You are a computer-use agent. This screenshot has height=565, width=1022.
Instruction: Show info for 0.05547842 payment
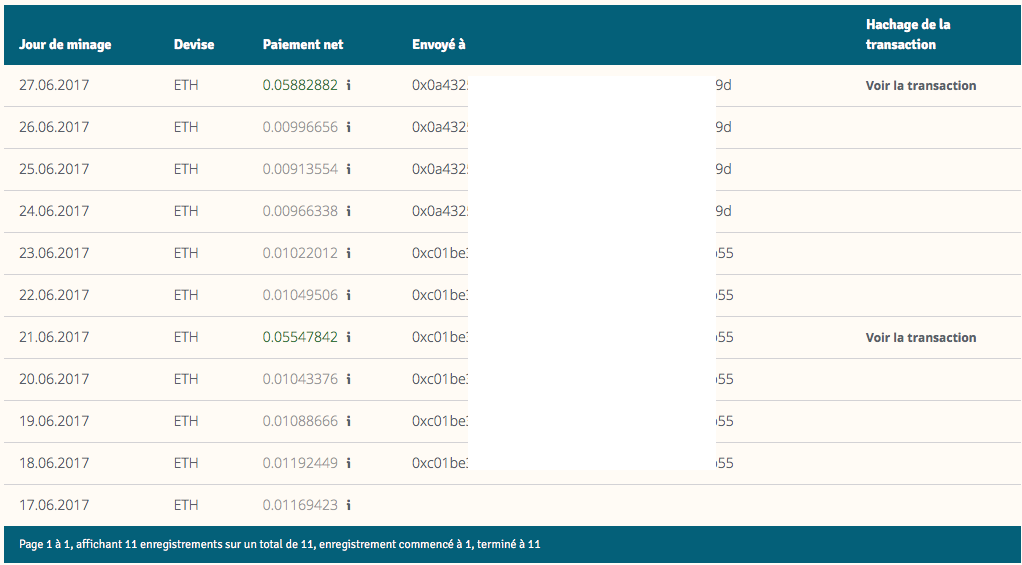pos(349,337)
